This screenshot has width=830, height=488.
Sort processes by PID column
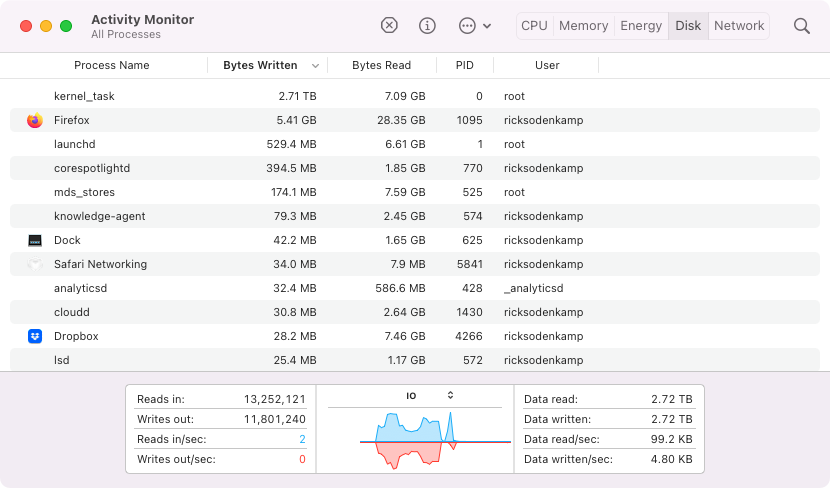tap(465, 66)
